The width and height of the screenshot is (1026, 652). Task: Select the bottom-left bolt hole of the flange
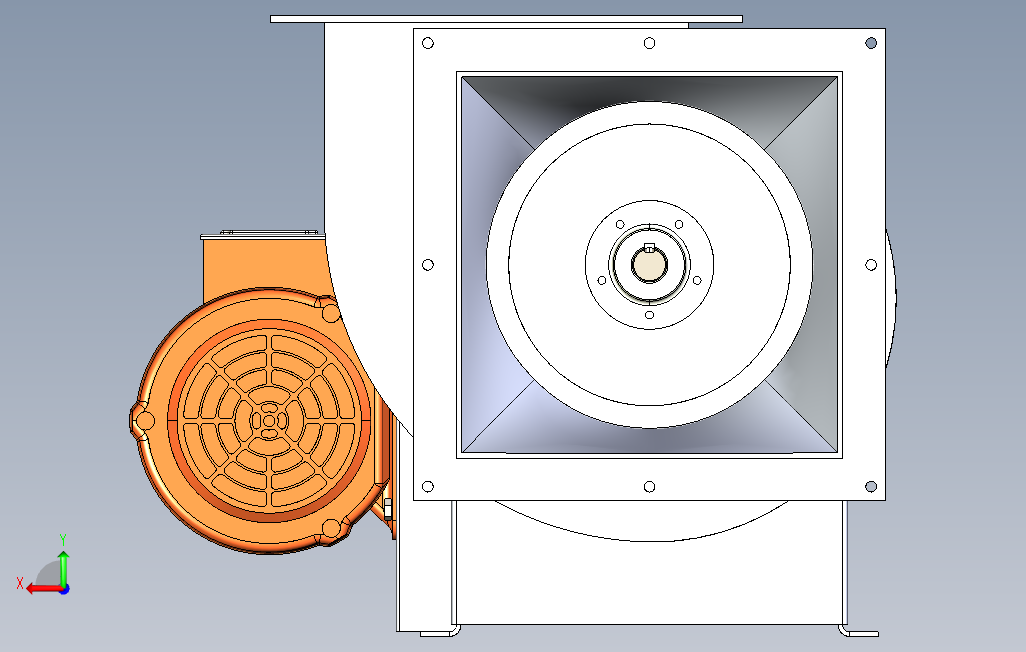click(428, 486)
